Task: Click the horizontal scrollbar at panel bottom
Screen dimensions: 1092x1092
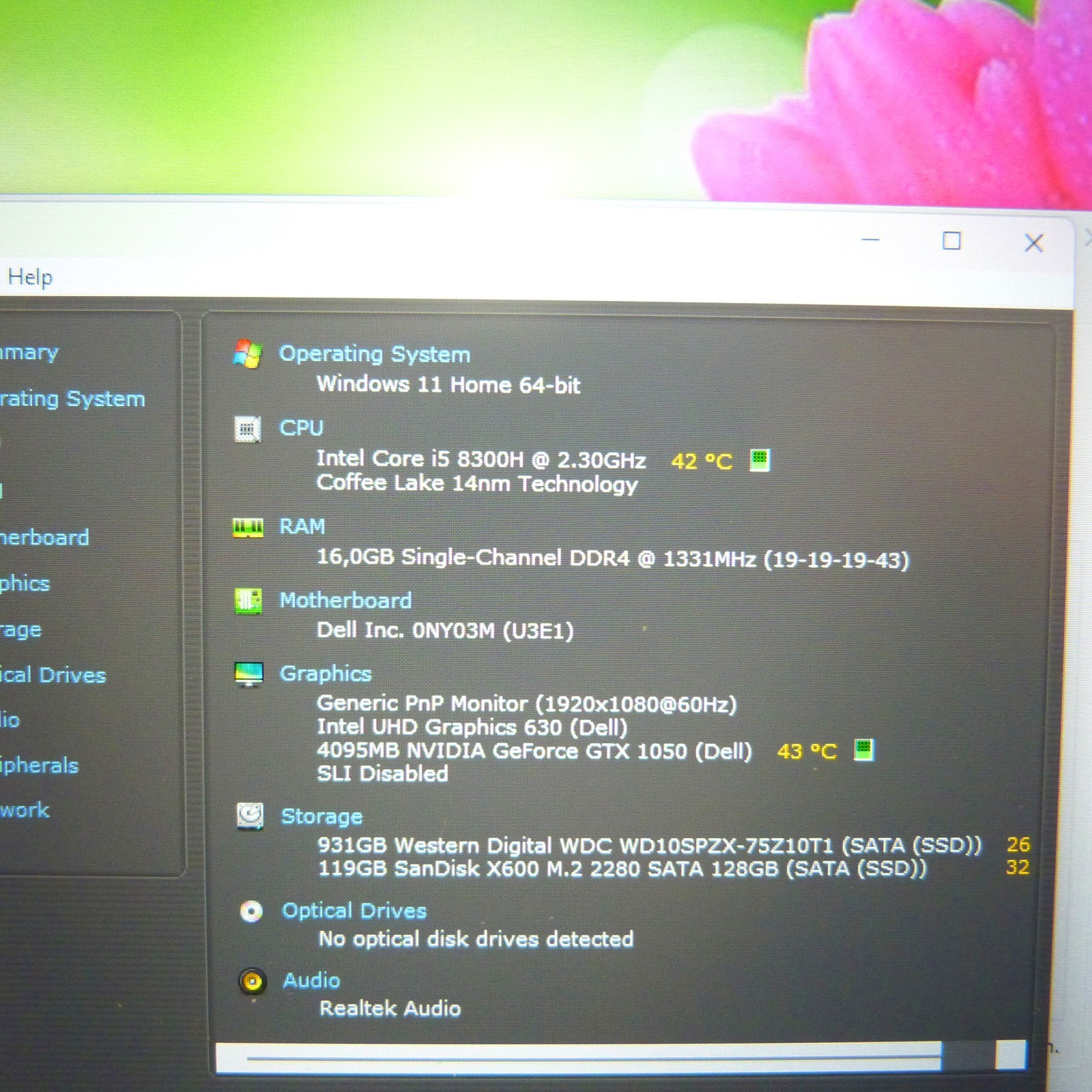Action: coord(620,1057)
